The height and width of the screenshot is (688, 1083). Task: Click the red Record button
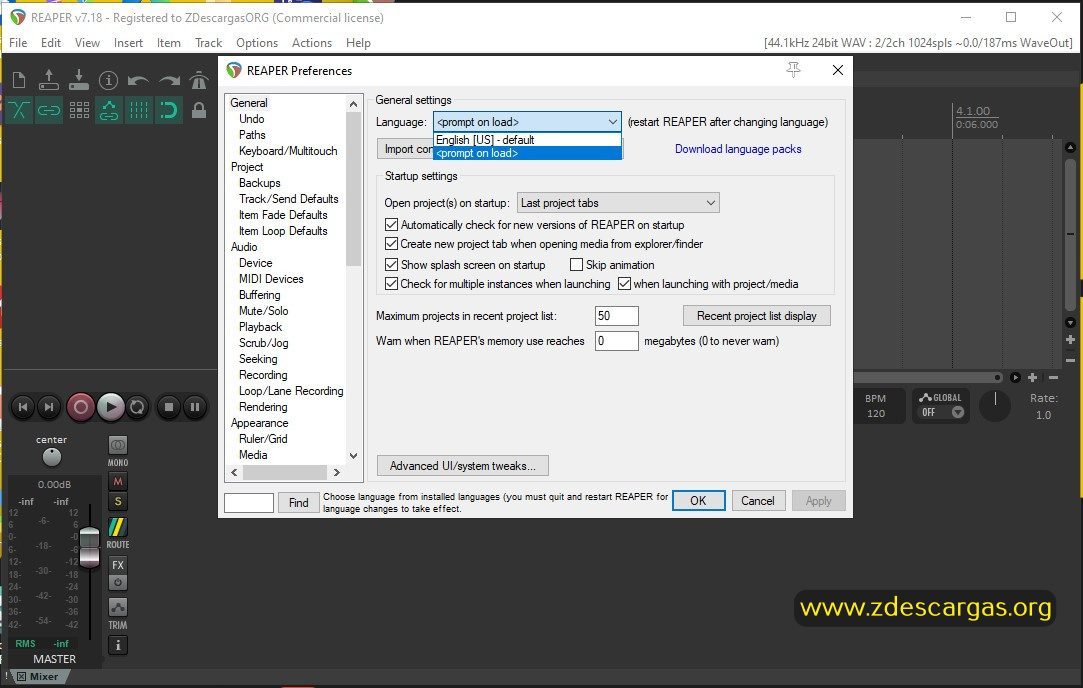pos(80,407)
